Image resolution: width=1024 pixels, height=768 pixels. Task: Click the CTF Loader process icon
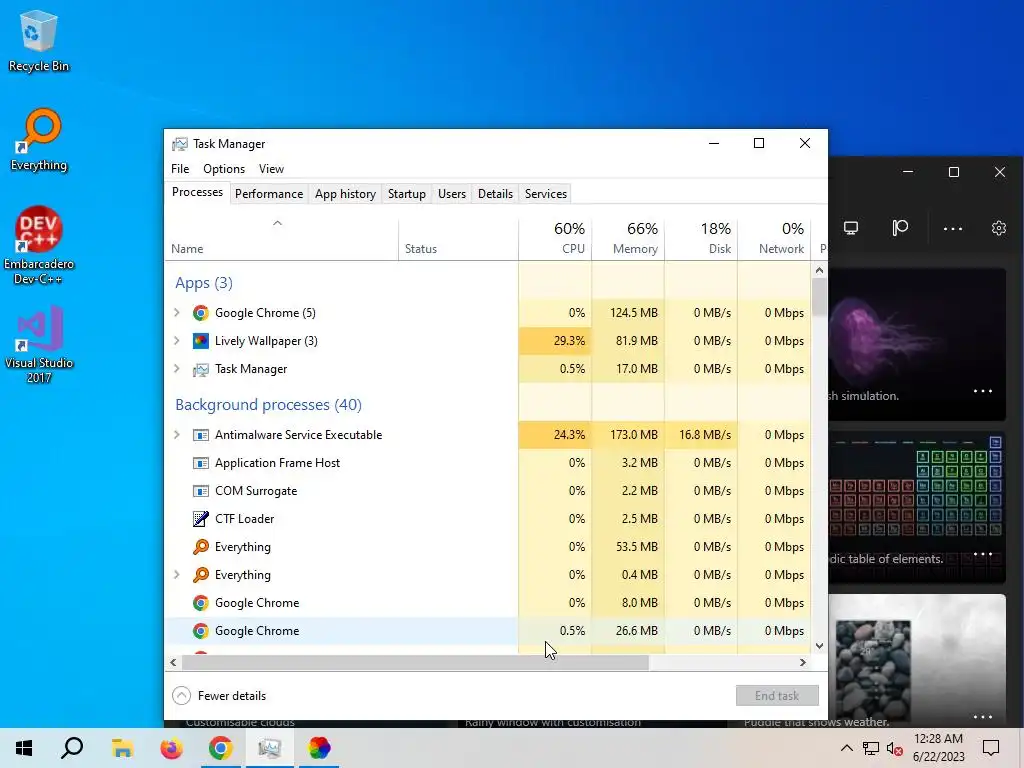(200, 519)
